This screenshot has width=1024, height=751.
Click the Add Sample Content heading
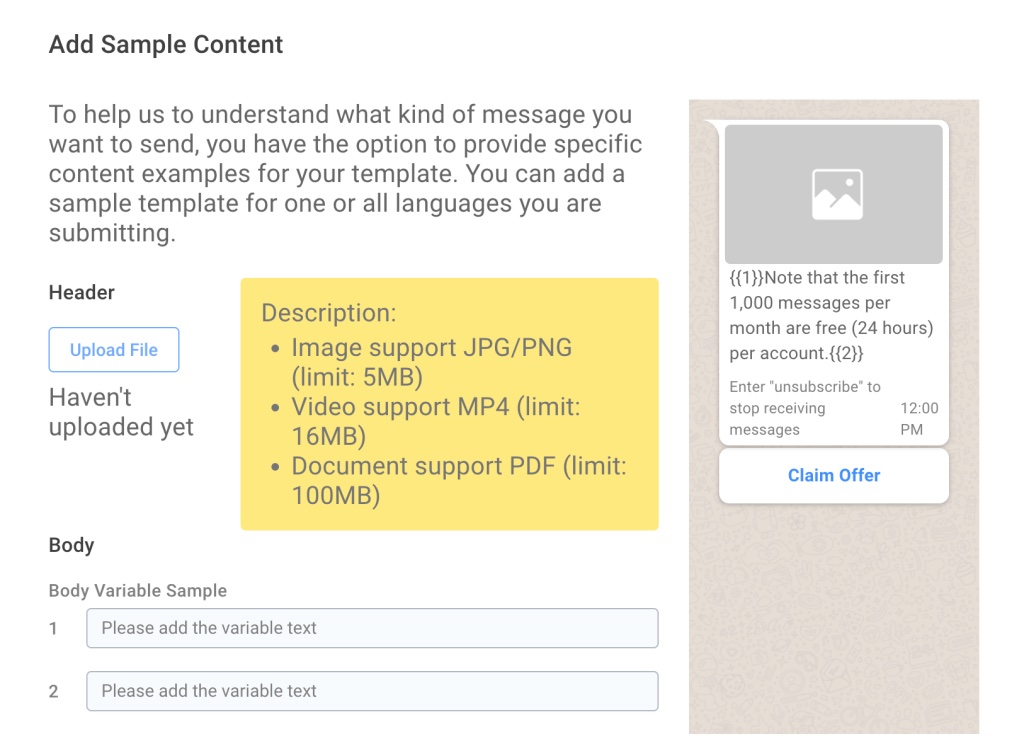coord(166,45)
